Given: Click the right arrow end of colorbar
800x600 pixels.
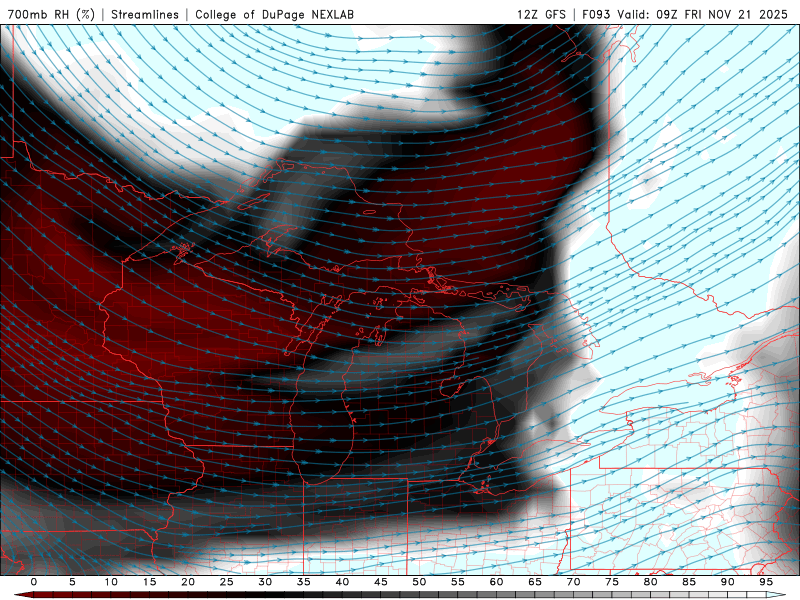Looking at the screenshot, I should click(x=776, y=595).
